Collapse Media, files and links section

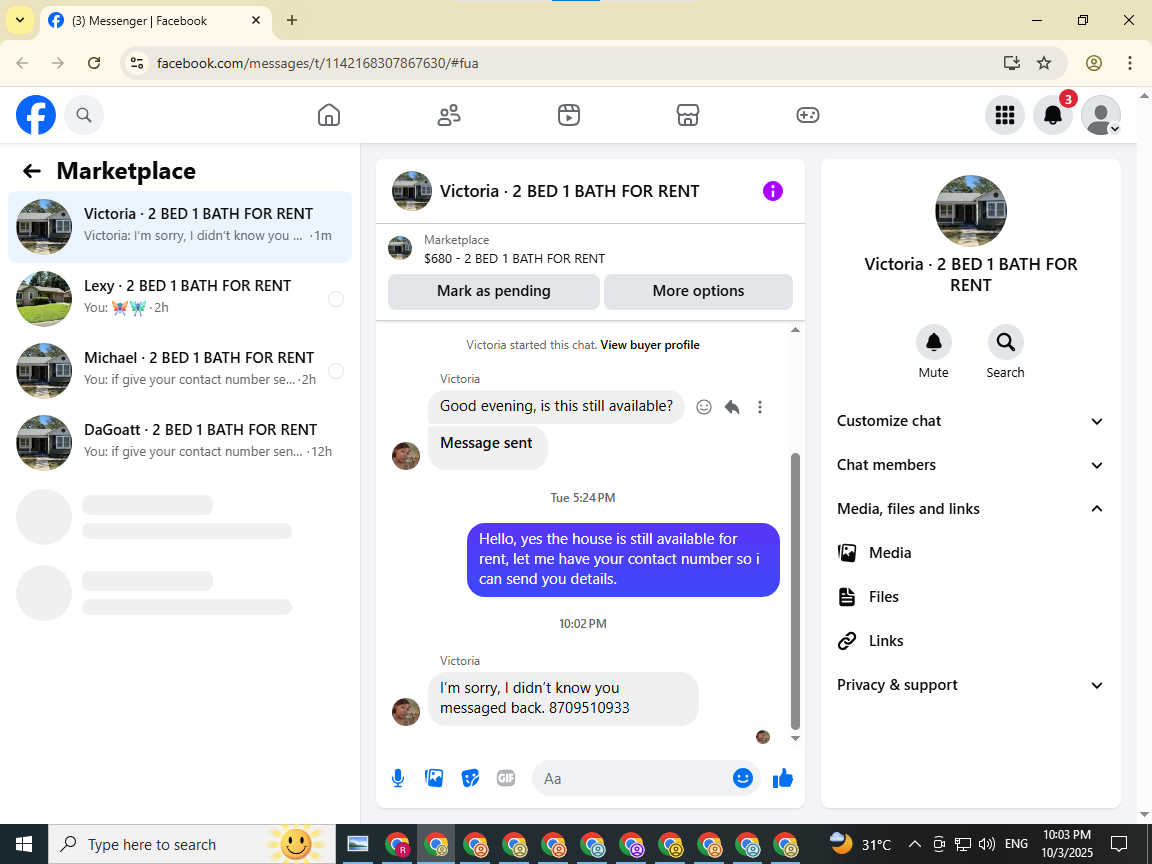(970, 509)
